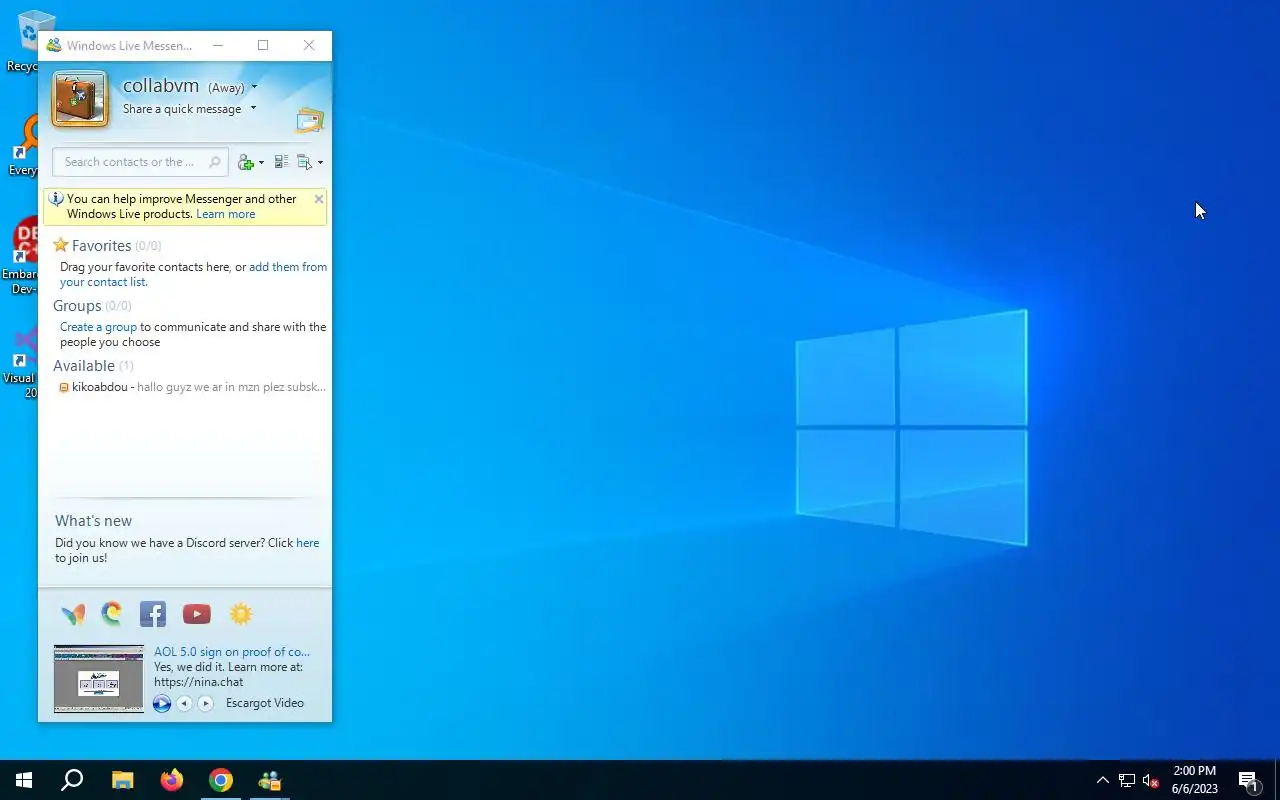Viewport: 1280px width, 800px height.
Task: Open the email inbox envelope icon
Action: click(x=309, y=121)
